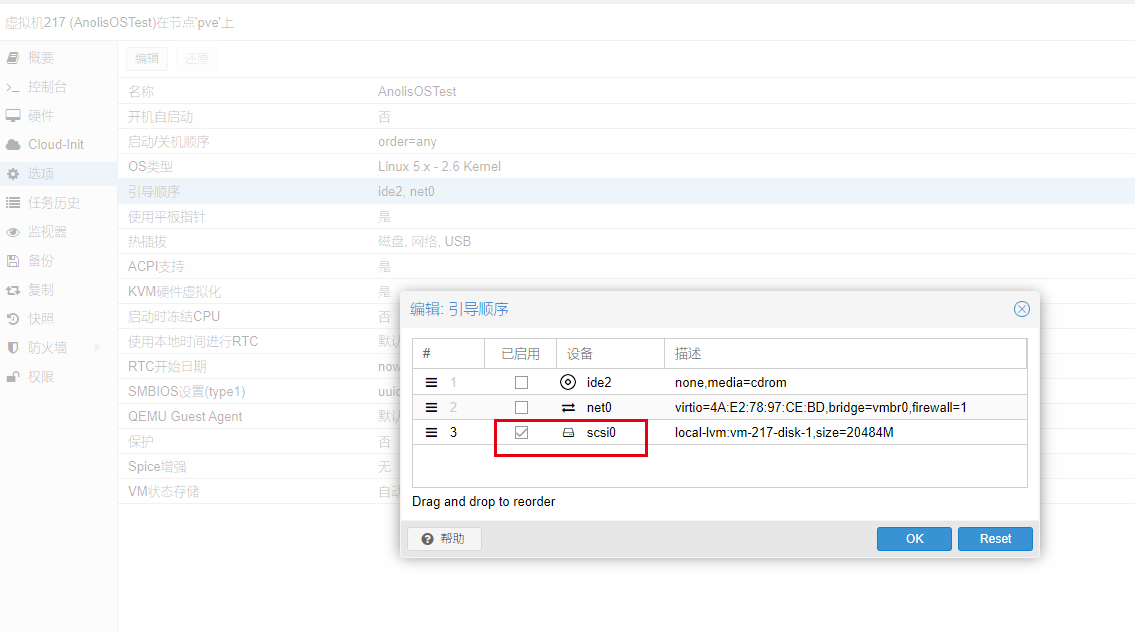Disable the scsi0 boot device checkbox
The width and height of the screenshot is (1135, 632).
click(521, 431)
